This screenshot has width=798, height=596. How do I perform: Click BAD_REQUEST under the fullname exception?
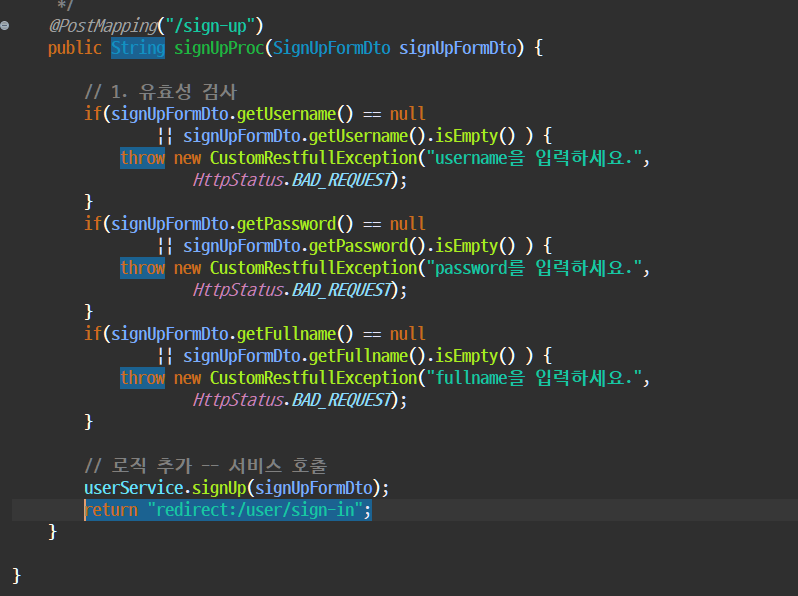pyautogui.click(x=342, y=400)
